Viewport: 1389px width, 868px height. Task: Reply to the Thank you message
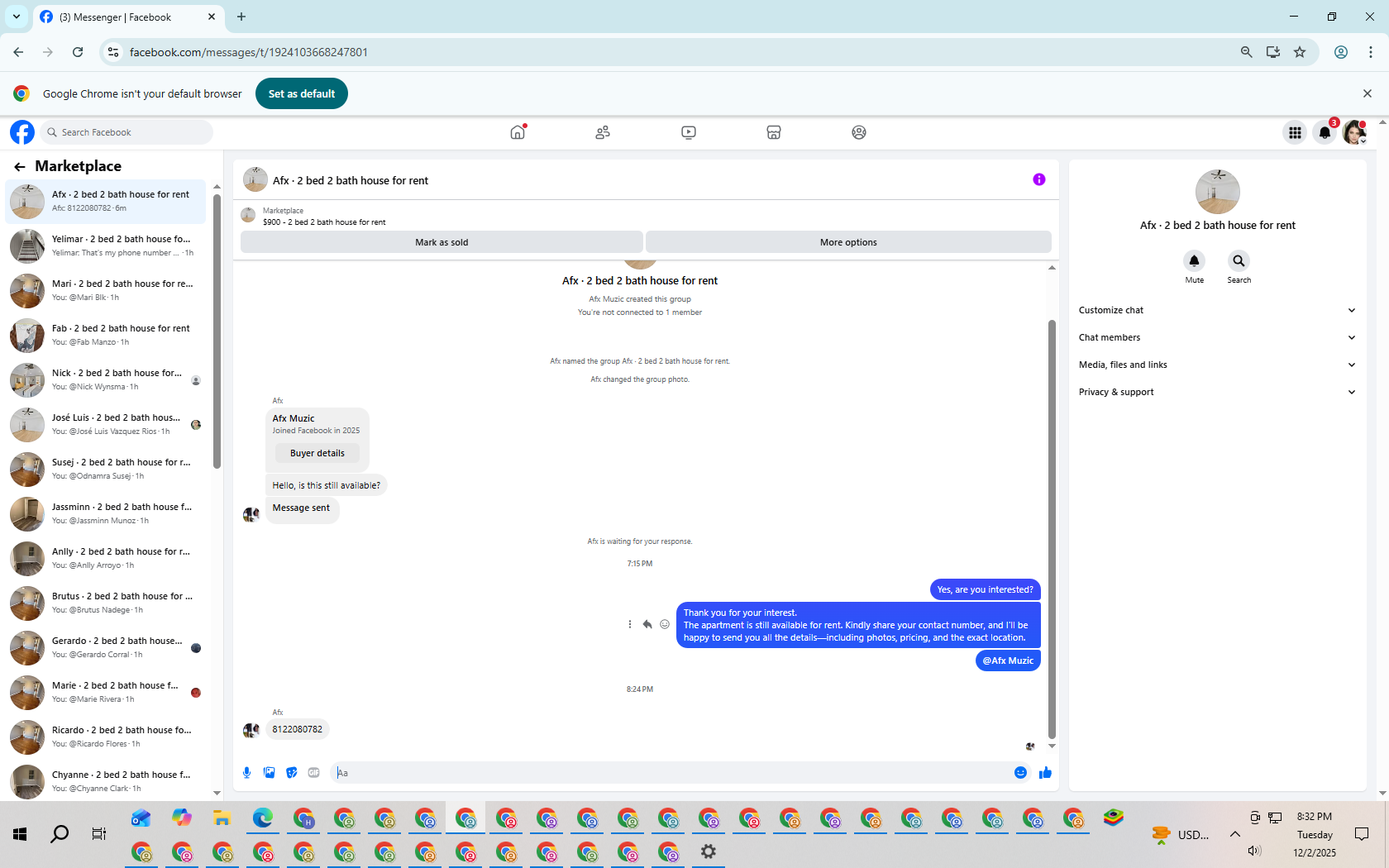(x=647, y=625)
